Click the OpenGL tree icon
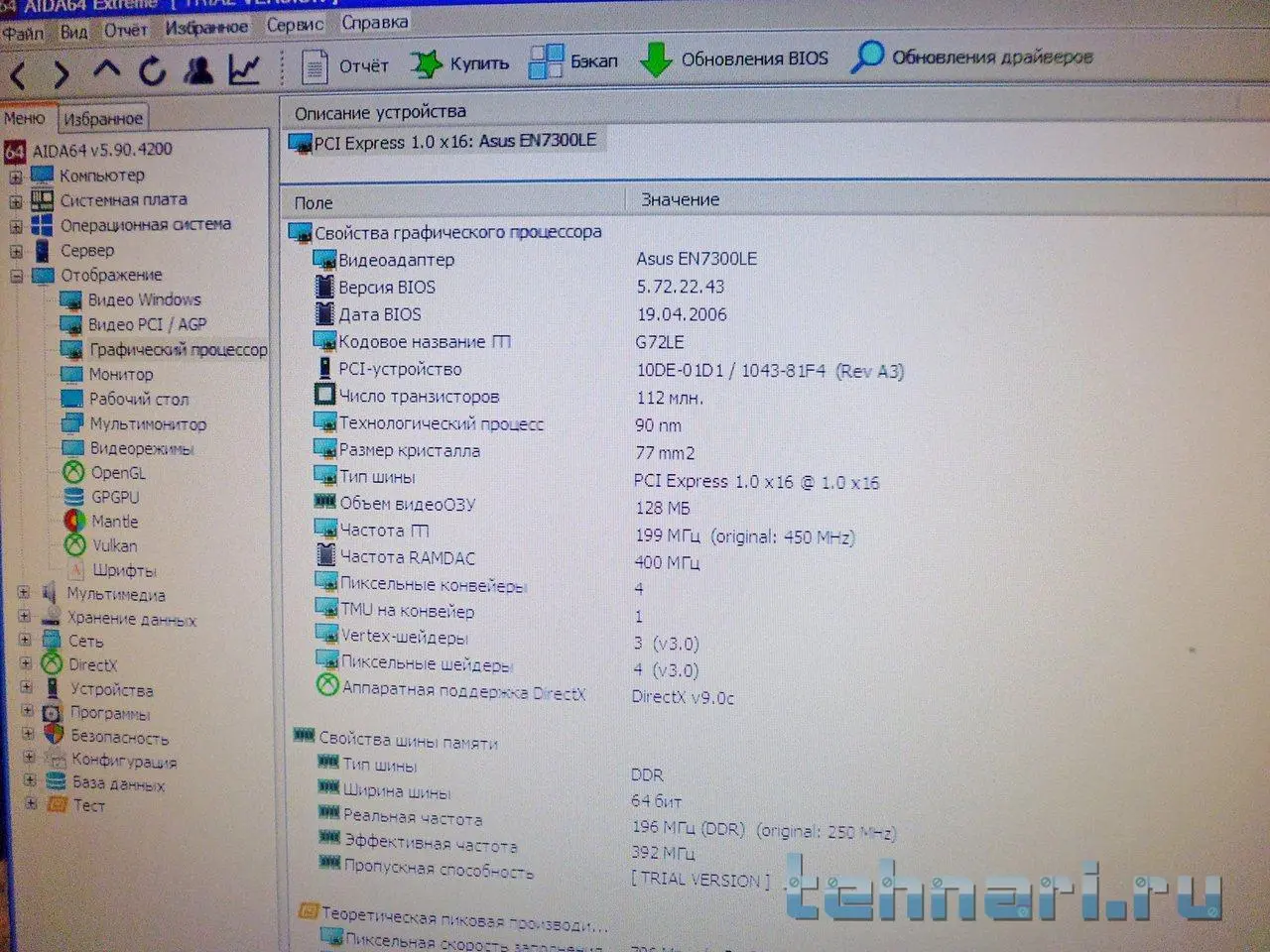 [x=73, y=473]
